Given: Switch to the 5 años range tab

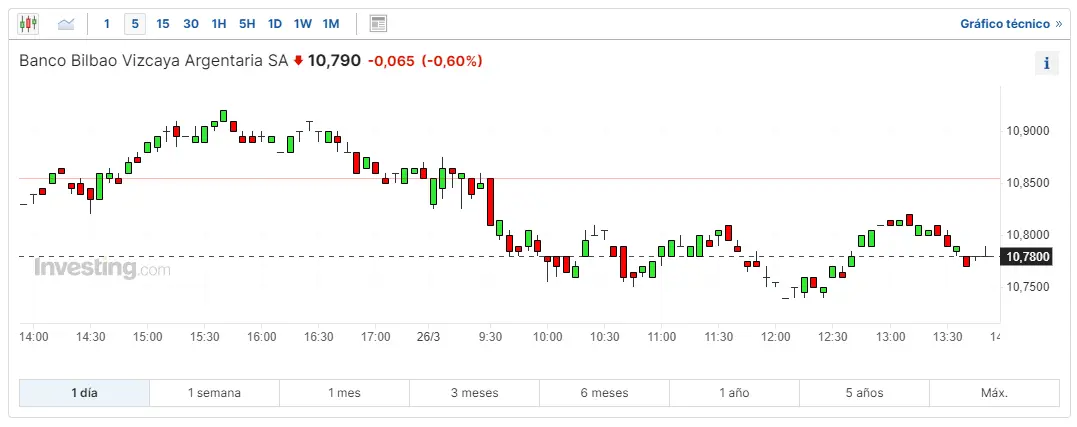Looking at the screenshot, I should tap(865, 393).
